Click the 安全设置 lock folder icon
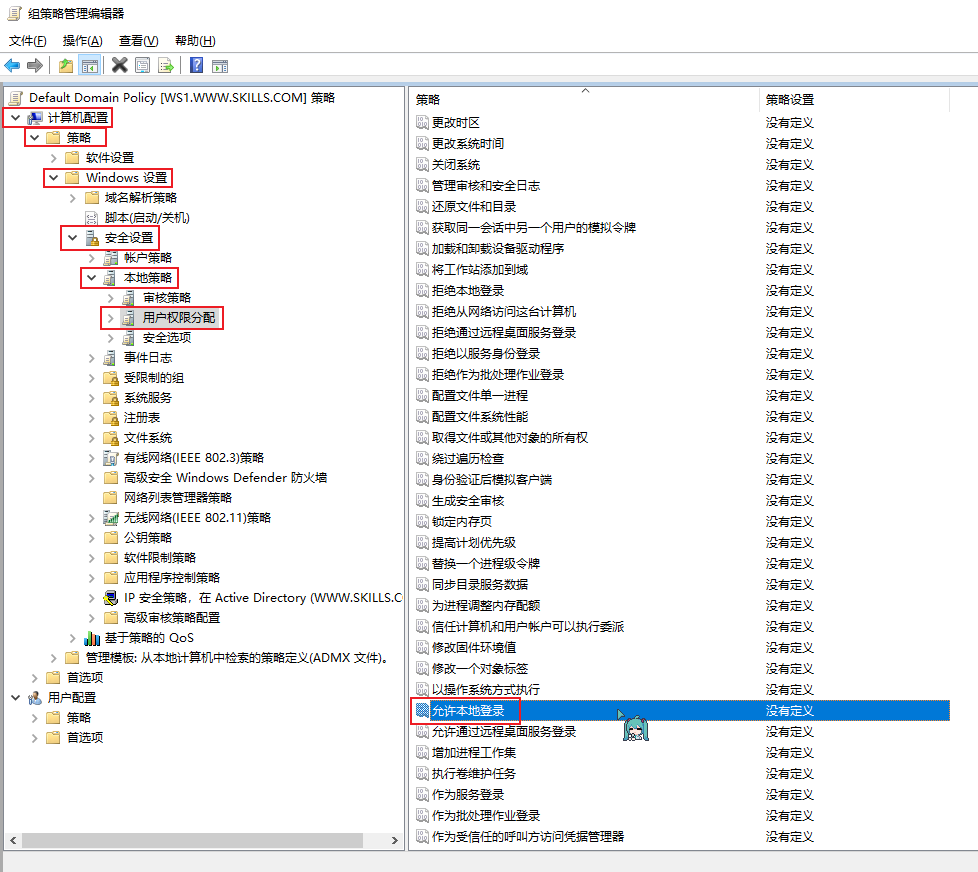978x872 pixels. click(x=92, y=238)
